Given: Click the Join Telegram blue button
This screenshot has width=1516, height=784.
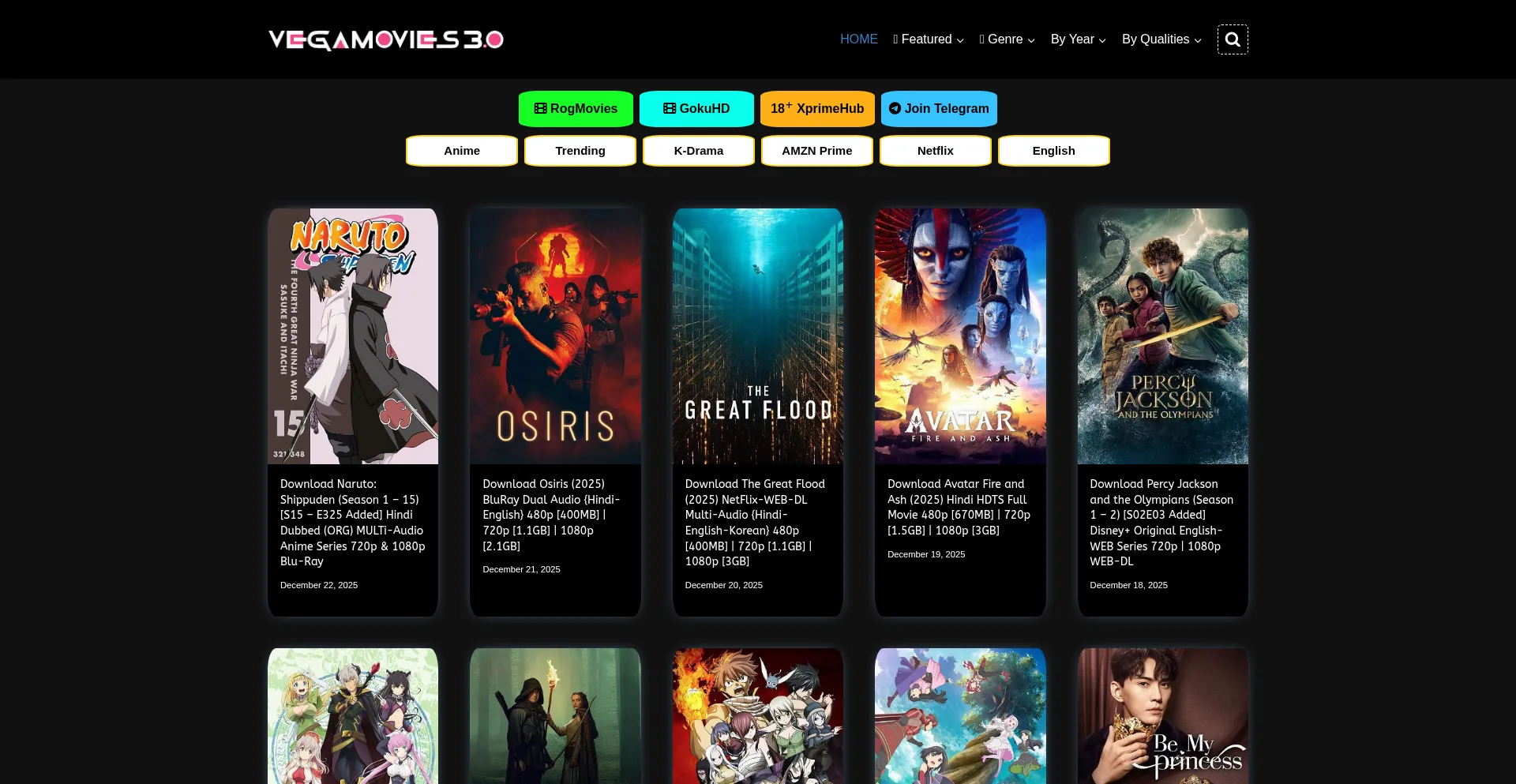Looking at the screenshot, I should click(939, 108).
